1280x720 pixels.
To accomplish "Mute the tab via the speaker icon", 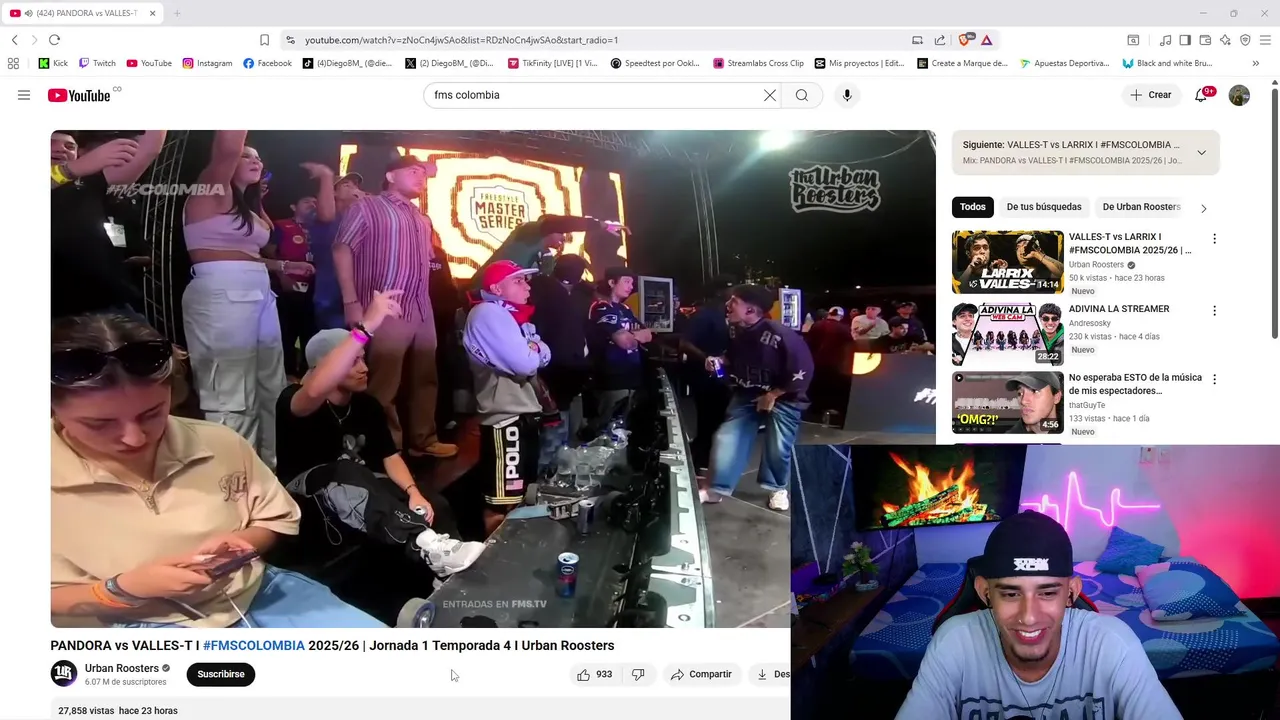I will pyautogui.click(x=27, y=13).
